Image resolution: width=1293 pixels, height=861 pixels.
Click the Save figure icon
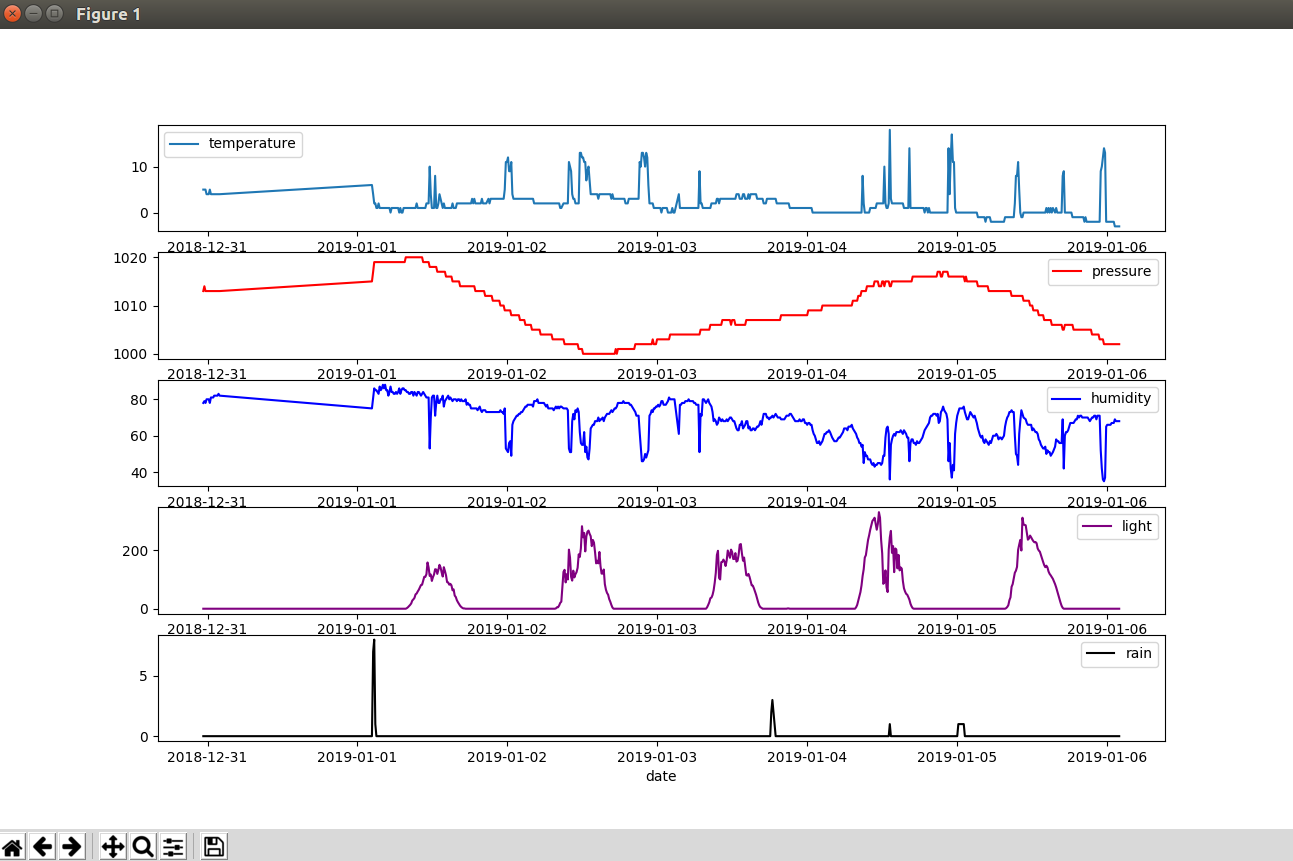[x=213, y=846]
